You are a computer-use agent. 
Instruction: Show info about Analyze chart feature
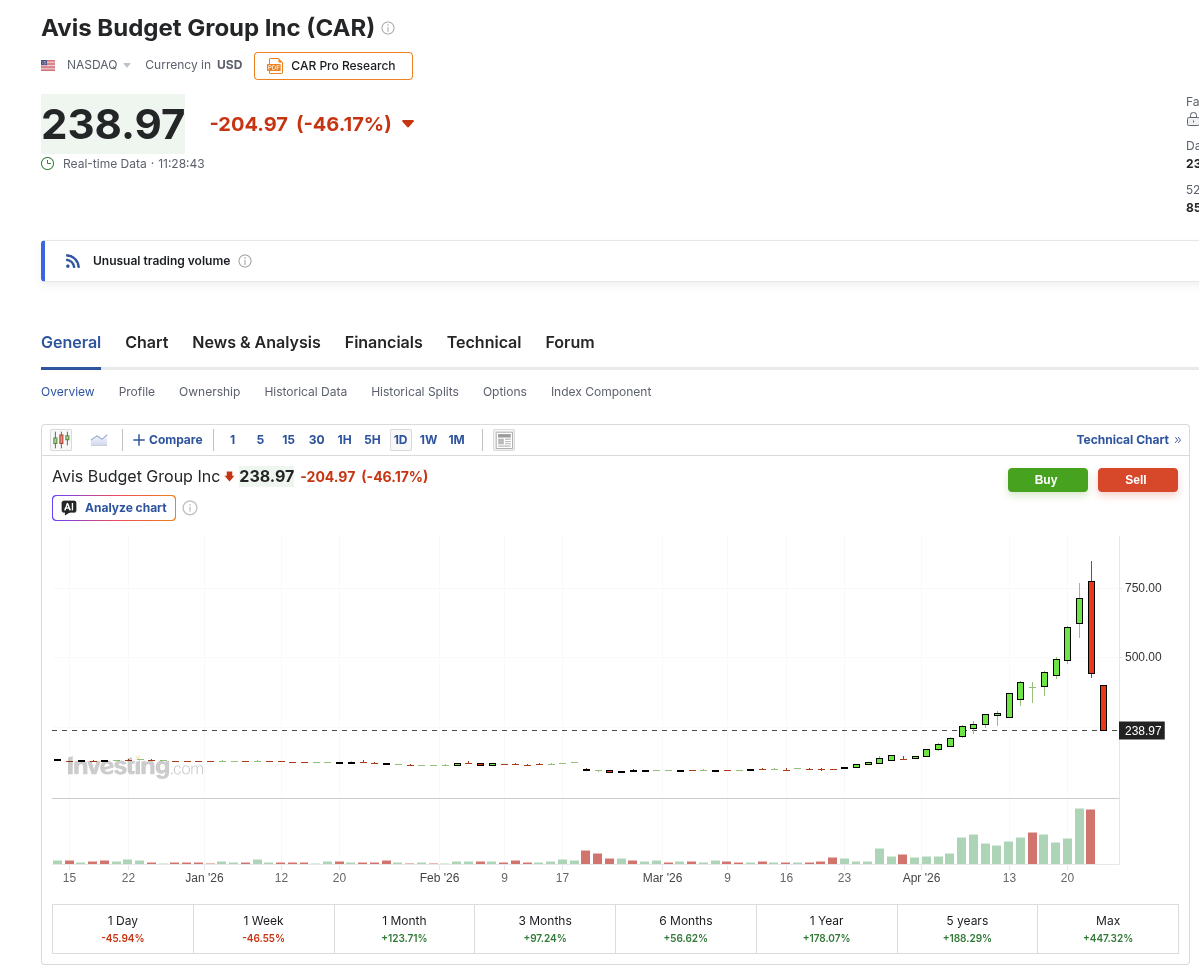click(x=190, y=508)
